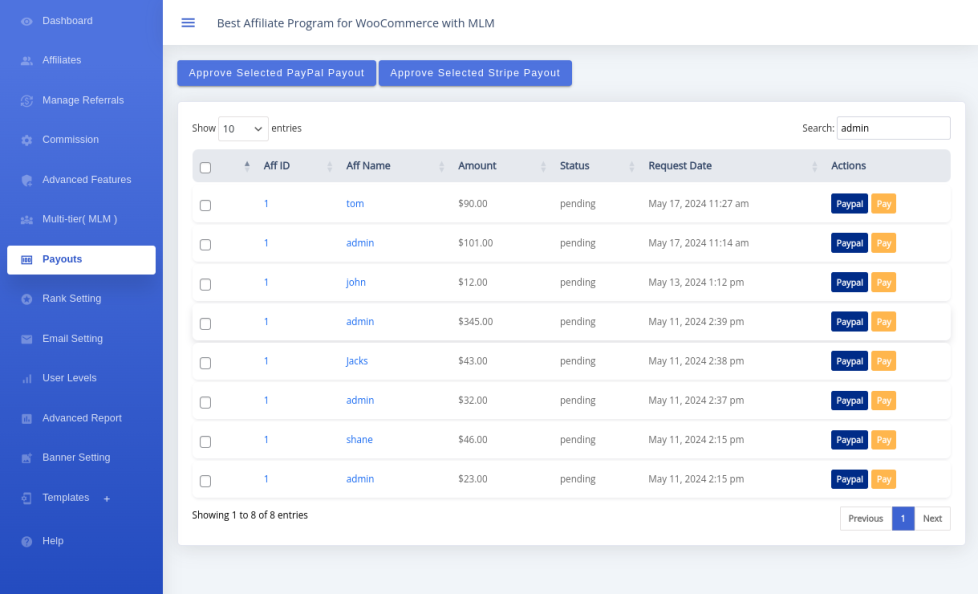Open Manage Referrals in the sidebar

pos(82,100)
